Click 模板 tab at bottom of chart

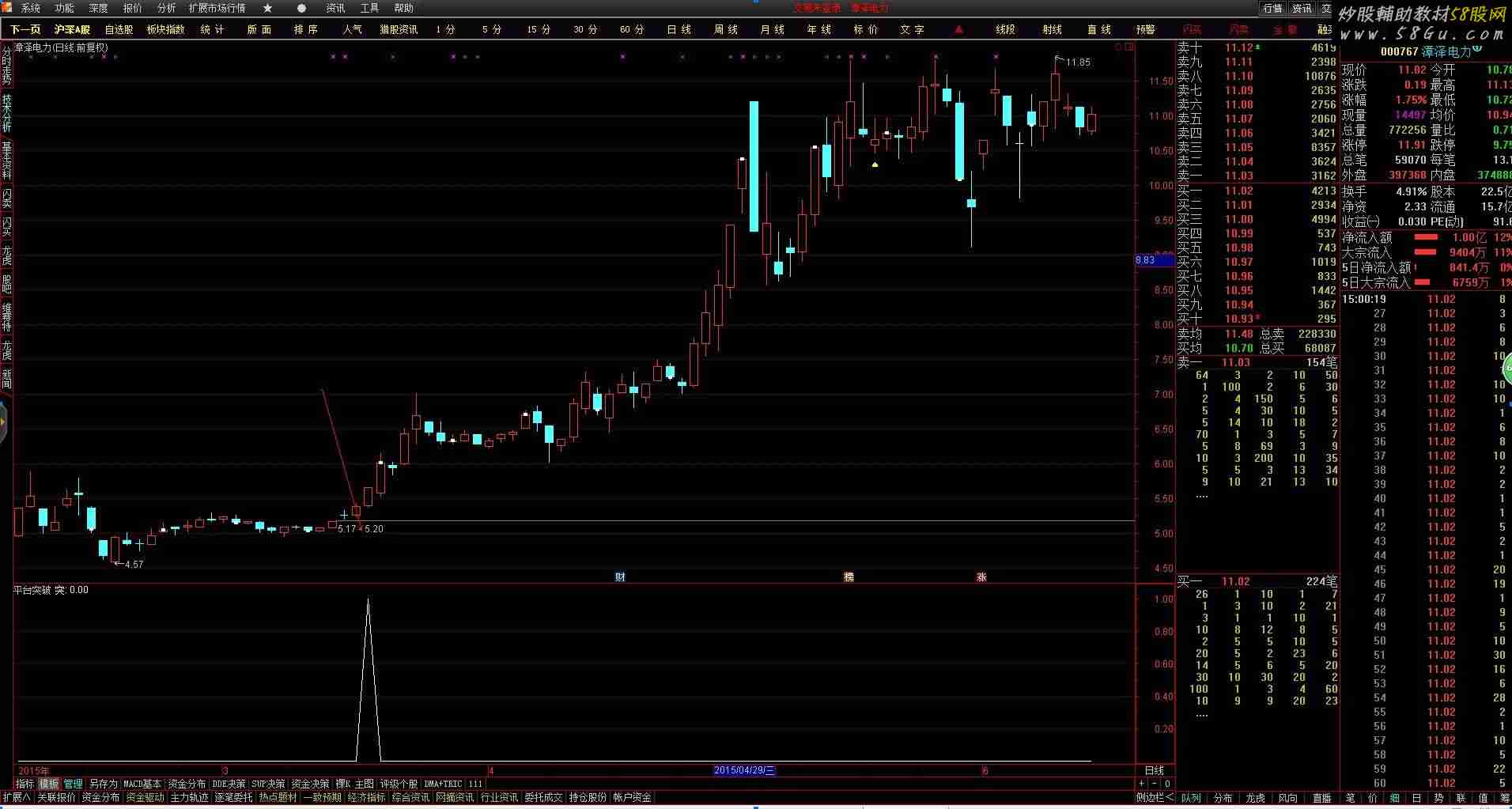pos(49,784)
